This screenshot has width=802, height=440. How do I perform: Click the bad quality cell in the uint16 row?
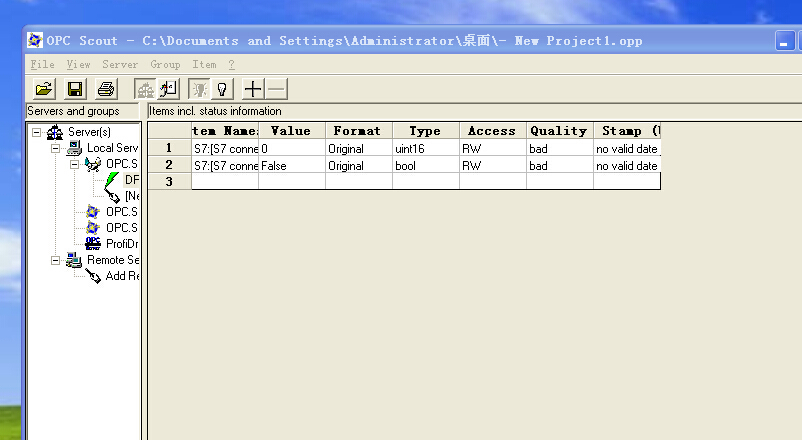(560, 148)
